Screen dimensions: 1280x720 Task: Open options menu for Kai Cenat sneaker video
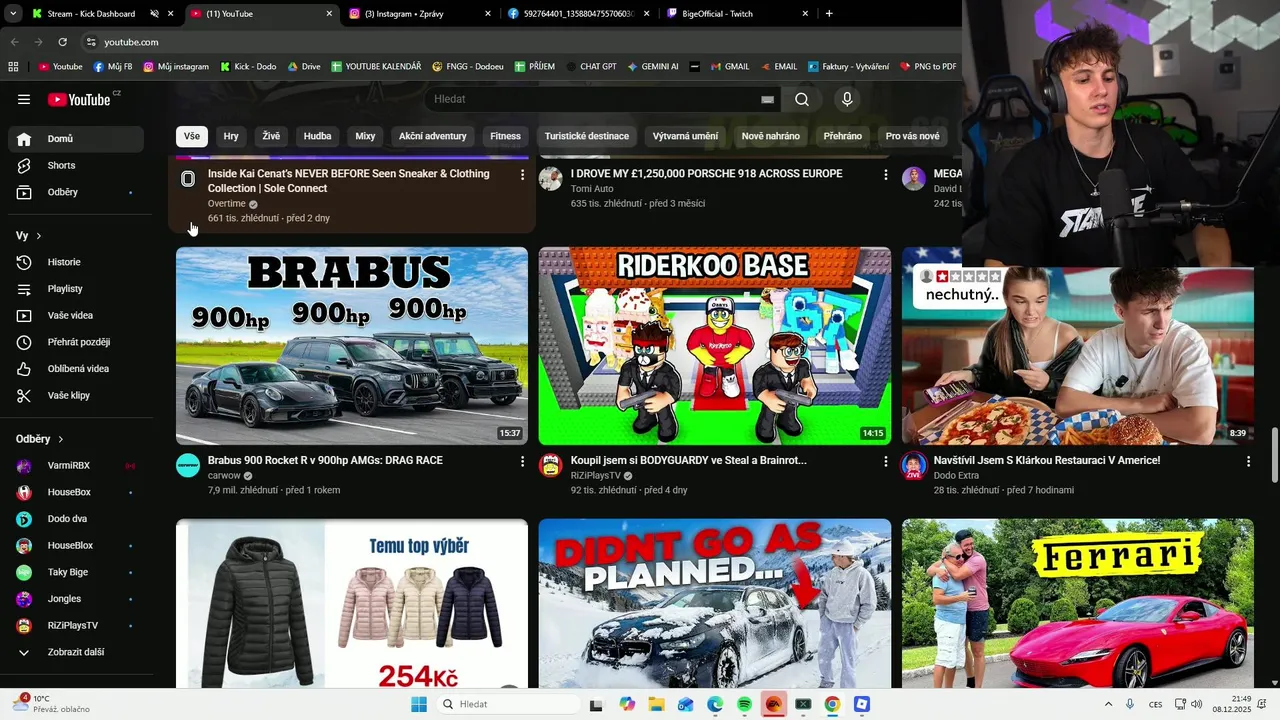click(x=522, y=174)
